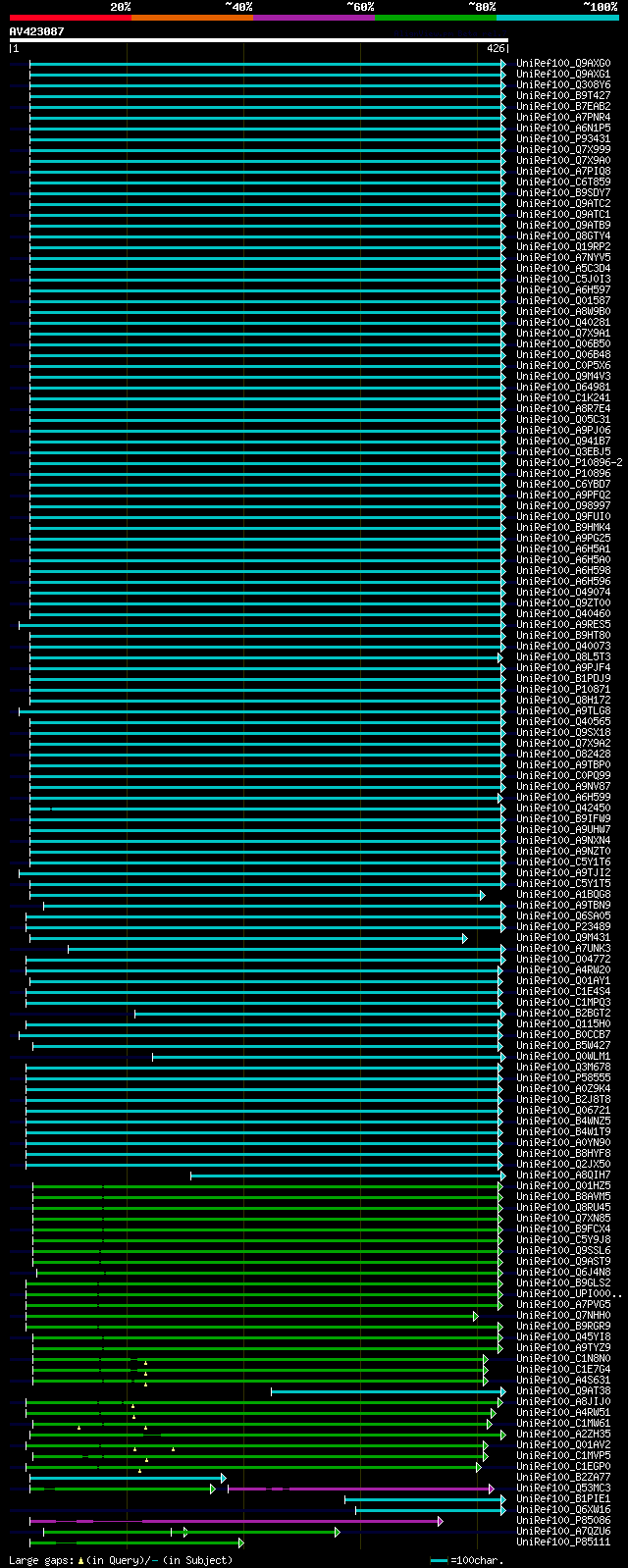628x1568 pixels.
Task: Open hit UniRef100_P93431
Action: 563,139
